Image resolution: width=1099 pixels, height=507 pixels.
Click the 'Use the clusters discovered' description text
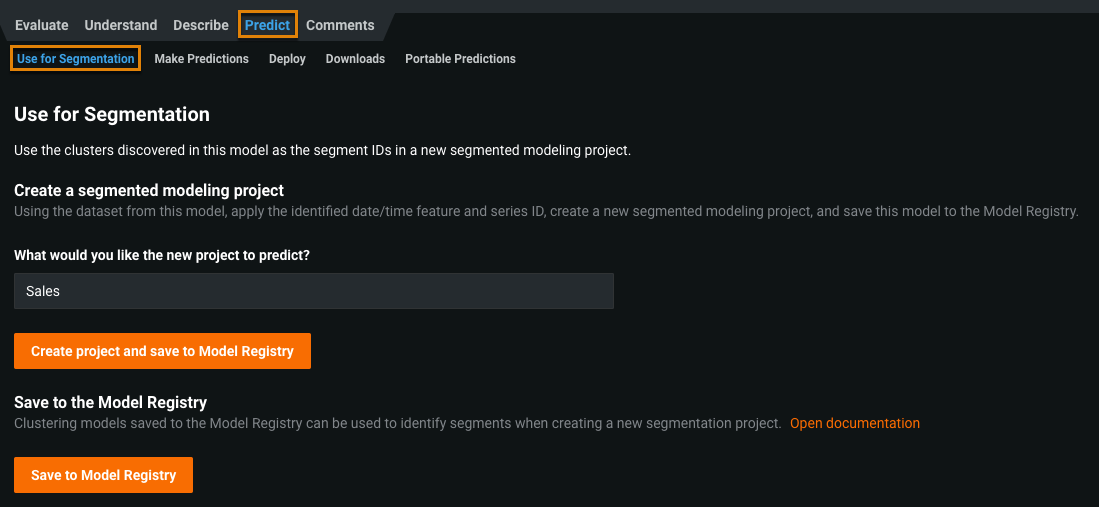click(x=322, y=151)
